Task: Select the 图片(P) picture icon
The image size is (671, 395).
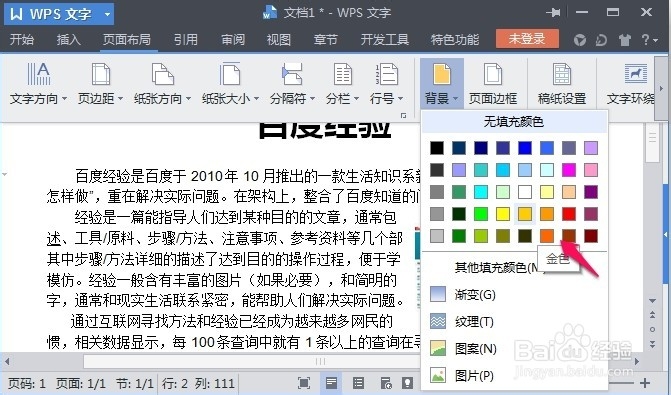Action: (x=438, y=375)
